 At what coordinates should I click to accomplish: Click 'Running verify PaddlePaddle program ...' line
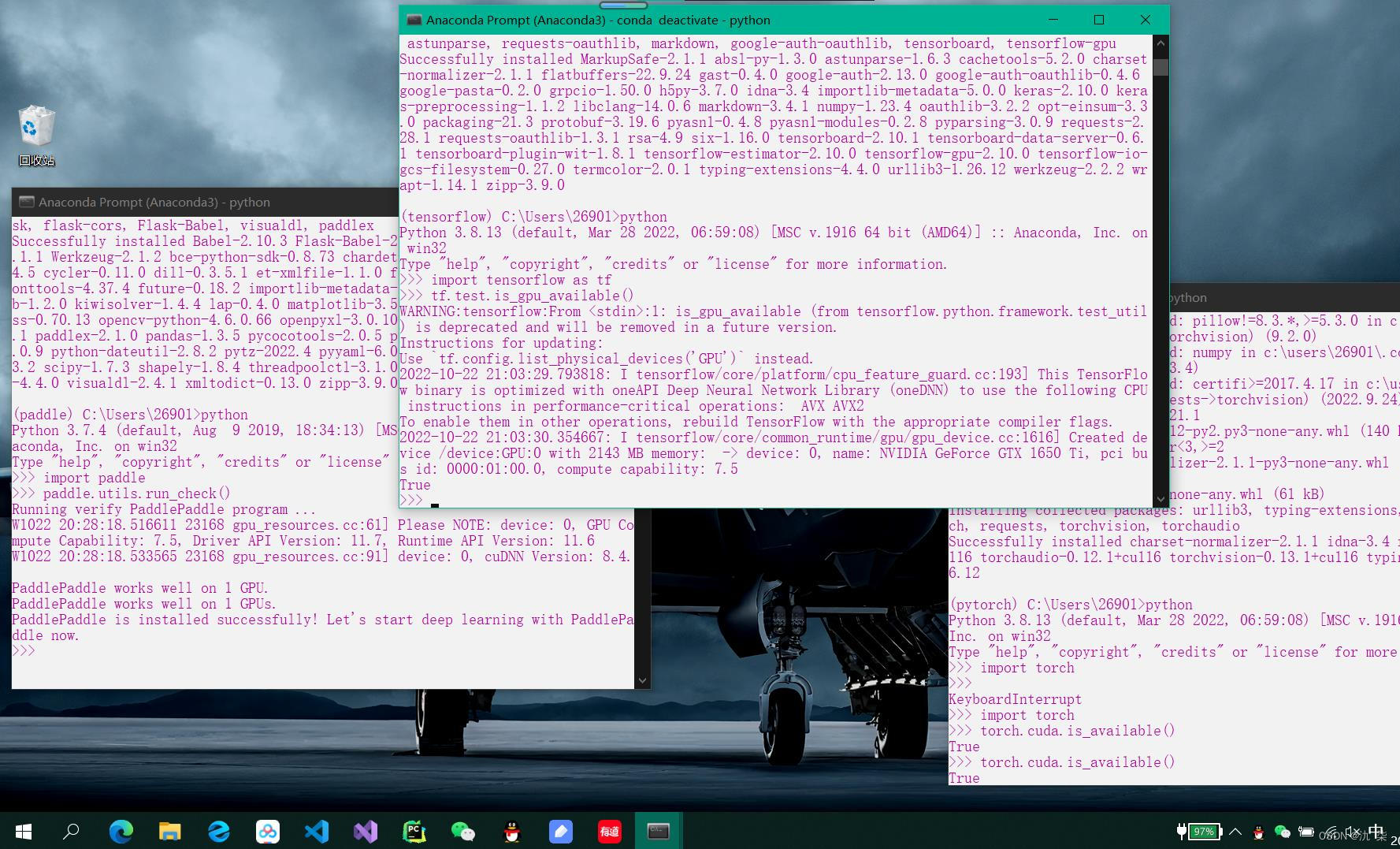[163, 509]
